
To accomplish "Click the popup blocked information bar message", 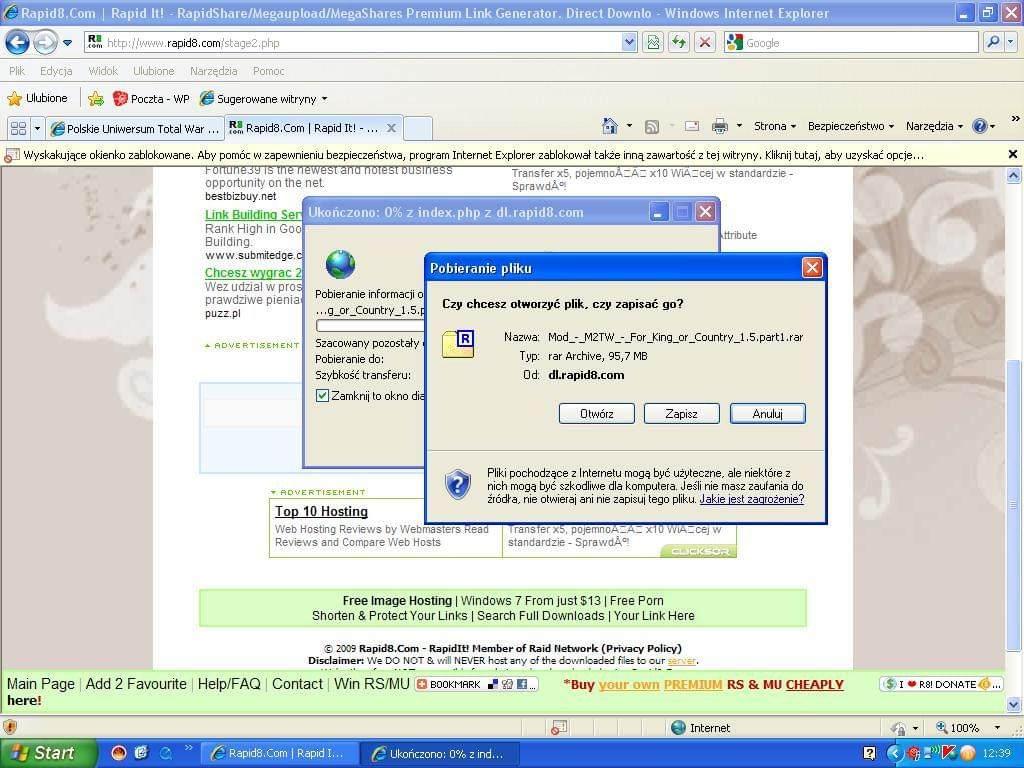I will click(x=473, y=155).
